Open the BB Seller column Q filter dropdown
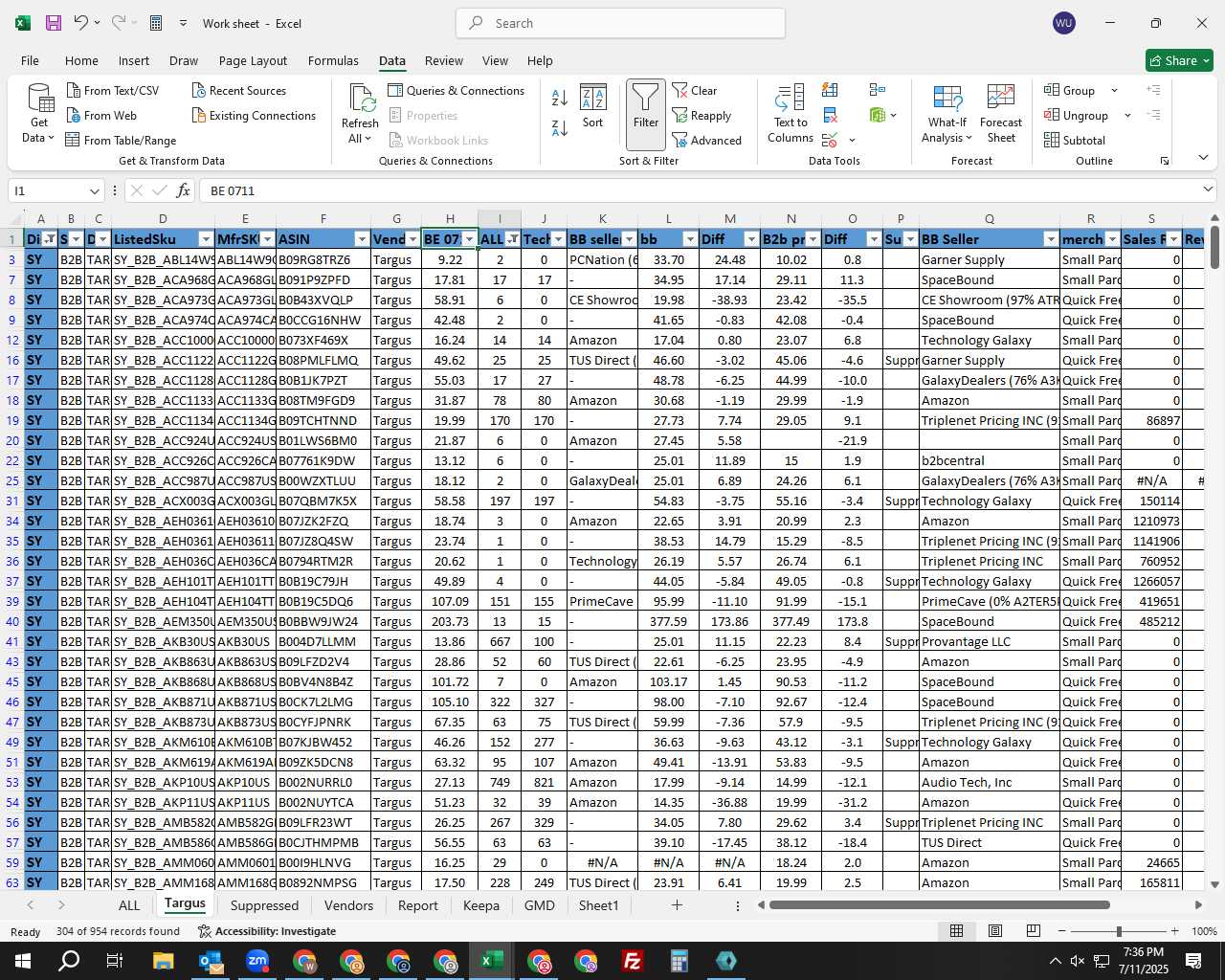1225x980 pixels. tap(1051, 239)
